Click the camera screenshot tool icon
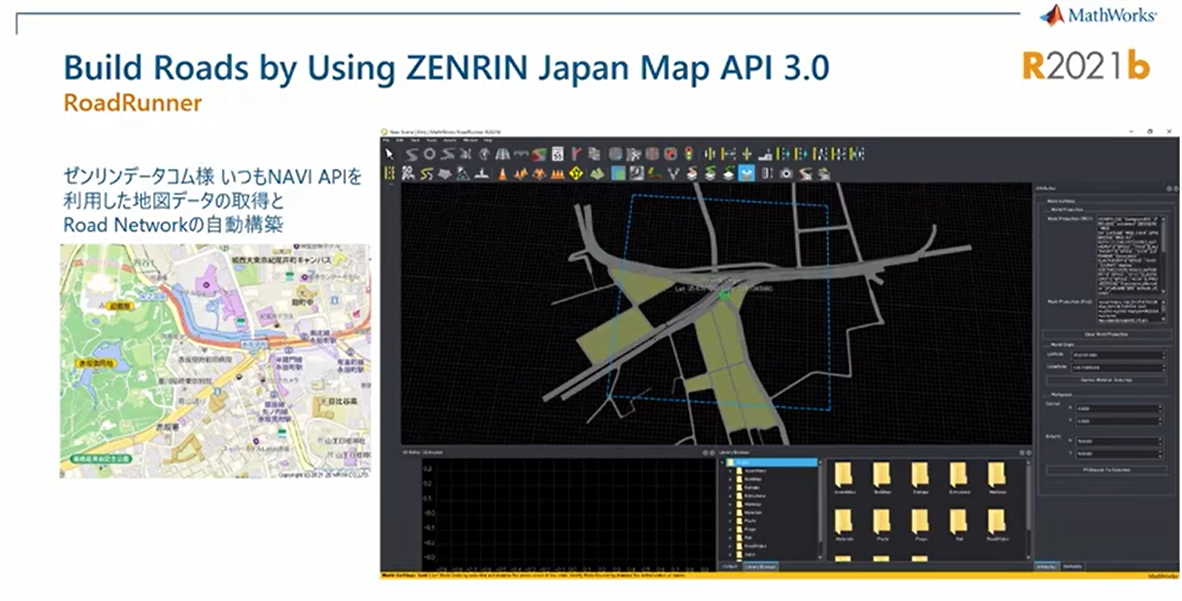 pos(786,174)
